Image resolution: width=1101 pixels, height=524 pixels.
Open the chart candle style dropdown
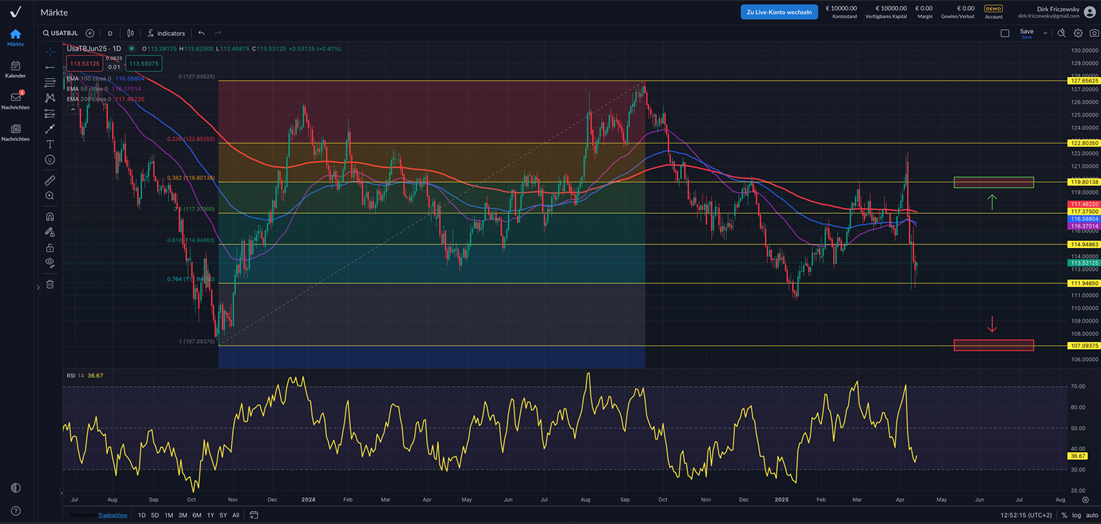[131, 33]
